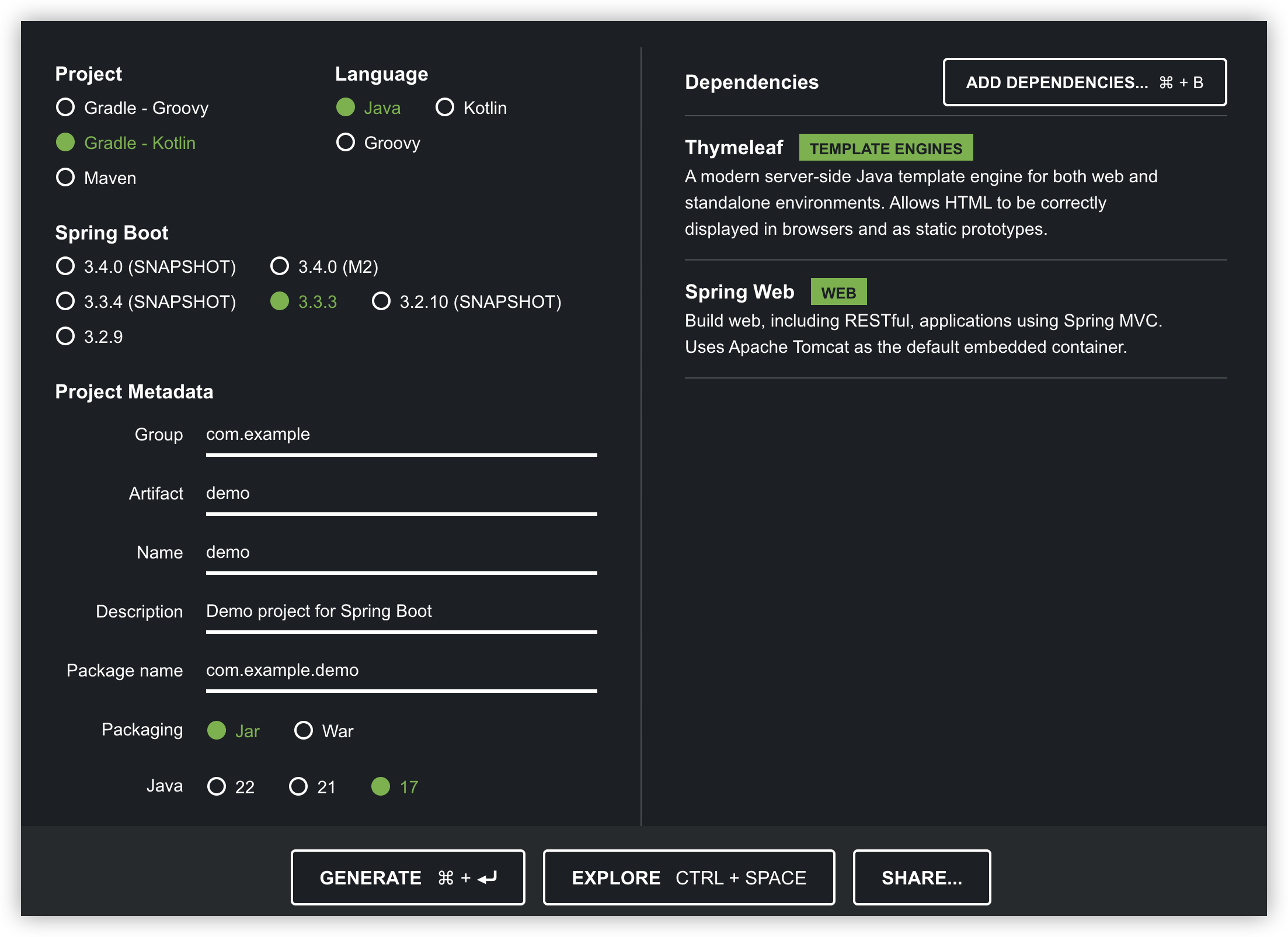The width and height of the screenshot is (1288, 937).
Task: Select Gradle - Groovy project type
Action: click(65, 107)
